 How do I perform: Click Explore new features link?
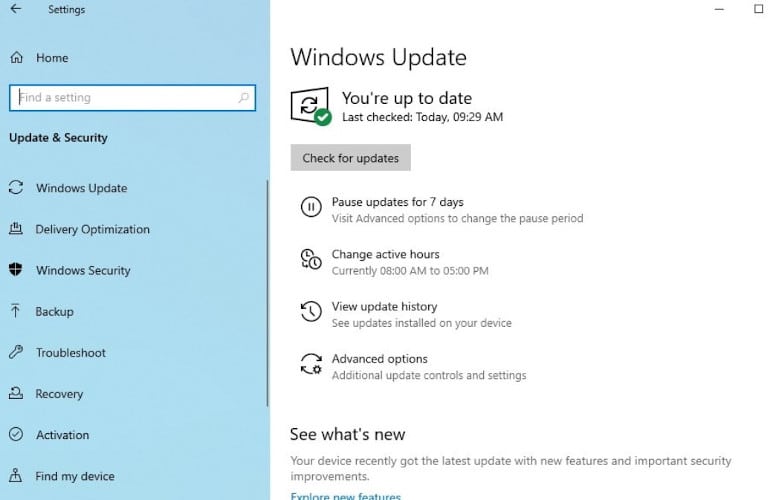tap(346, 495)
